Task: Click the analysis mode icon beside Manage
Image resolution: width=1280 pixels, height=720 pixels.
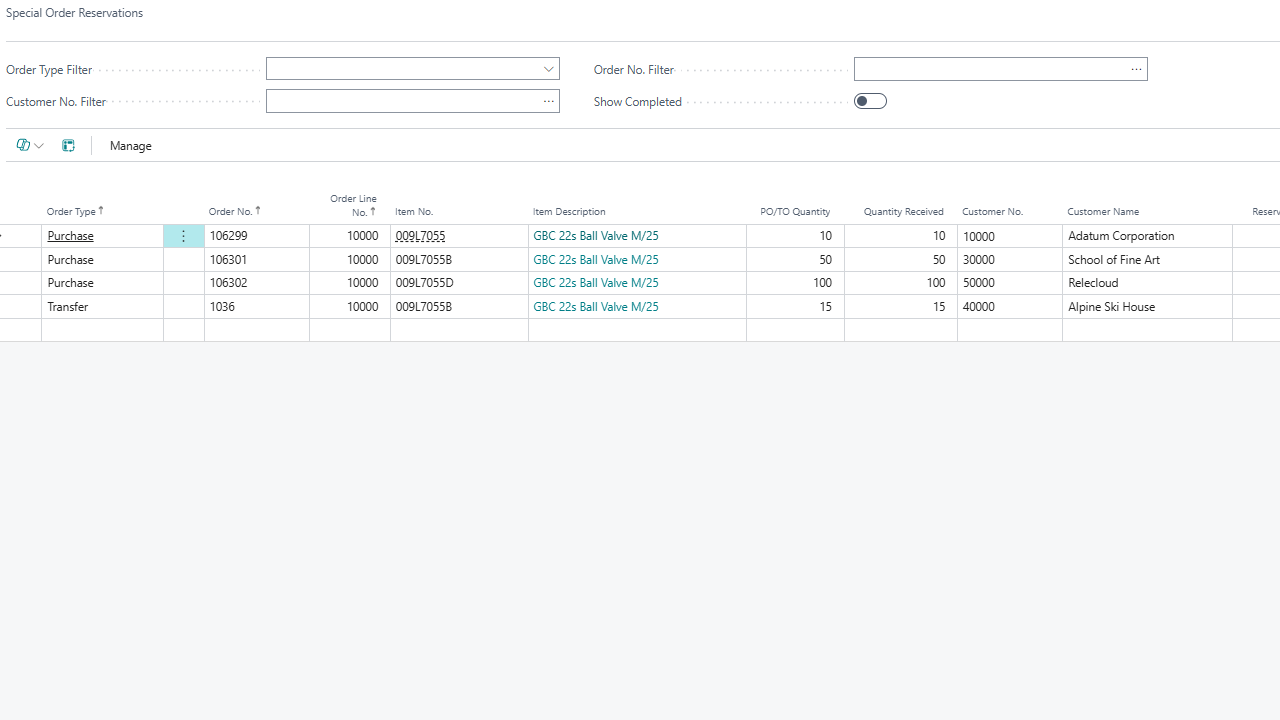Action: tap(68, 146)
